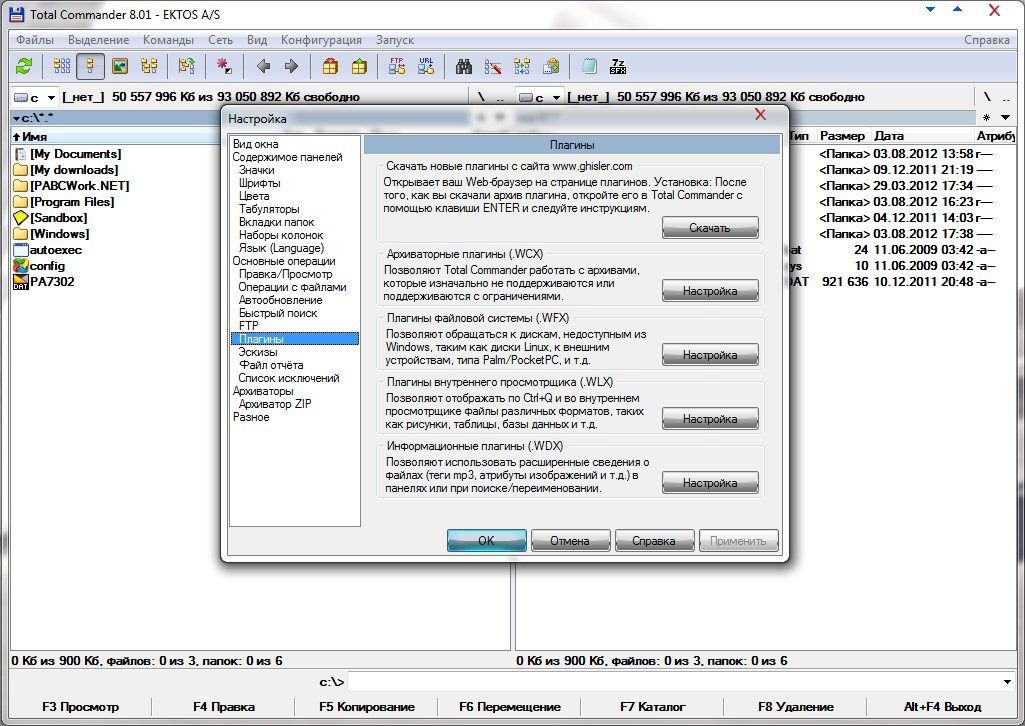Screen dimensions: 1025x726
Task: Expand the command line history dropdown
Action: 1006,682
